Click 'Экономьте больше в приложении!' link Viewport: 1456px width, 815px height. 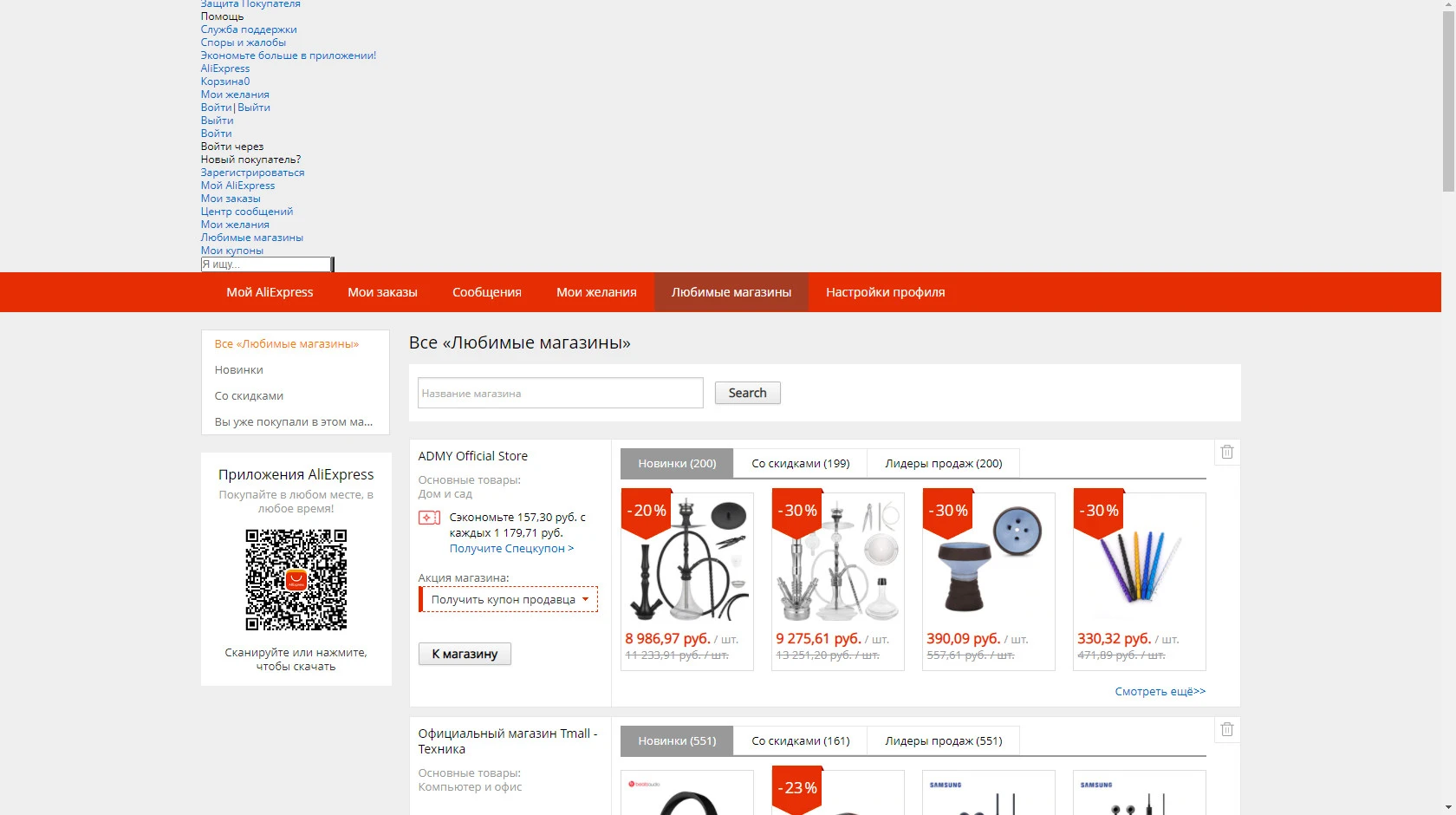point(289,55)
